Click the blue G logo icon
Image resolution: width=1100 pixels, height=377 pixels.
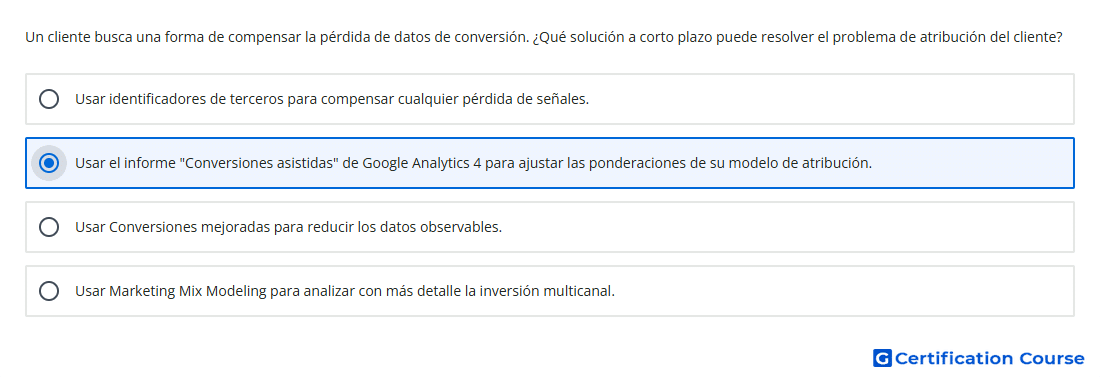point(882,359)
